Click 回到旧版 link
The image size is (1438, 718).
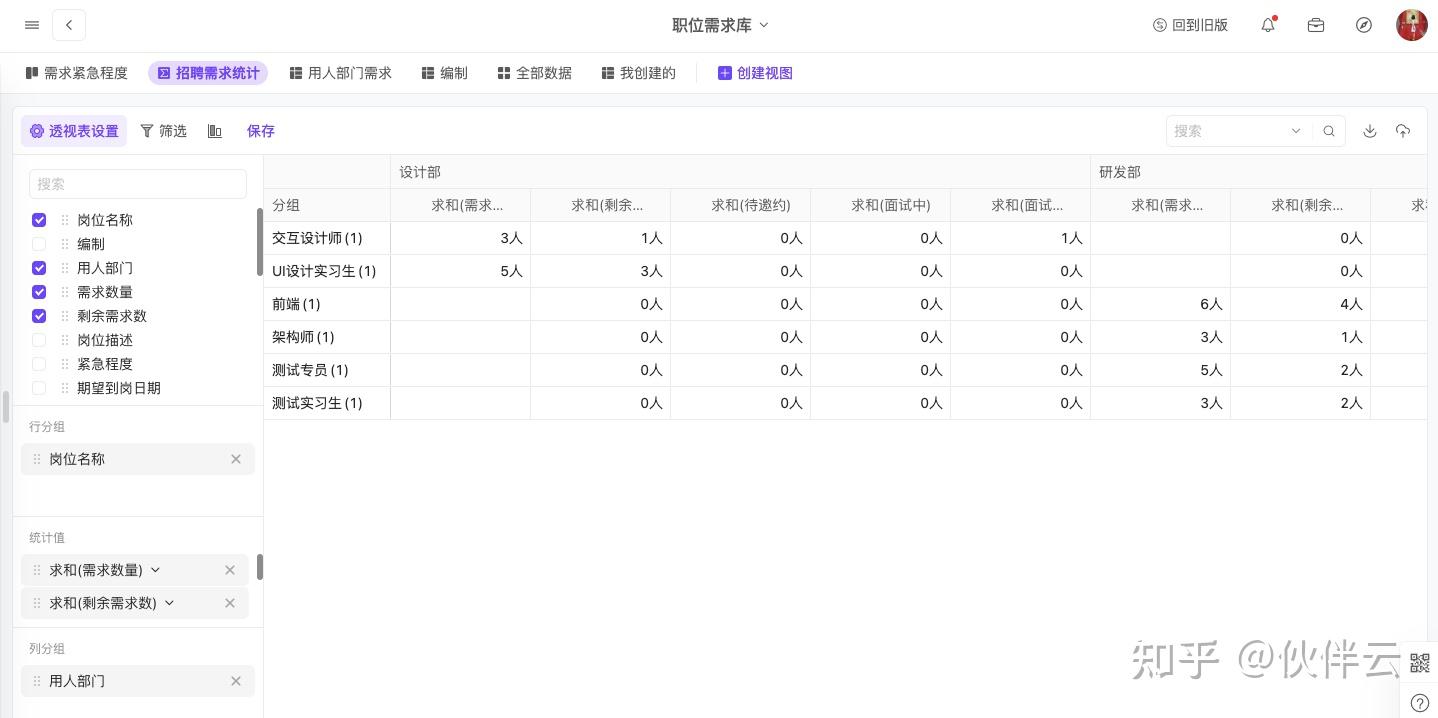click(x=1190, y=25)
